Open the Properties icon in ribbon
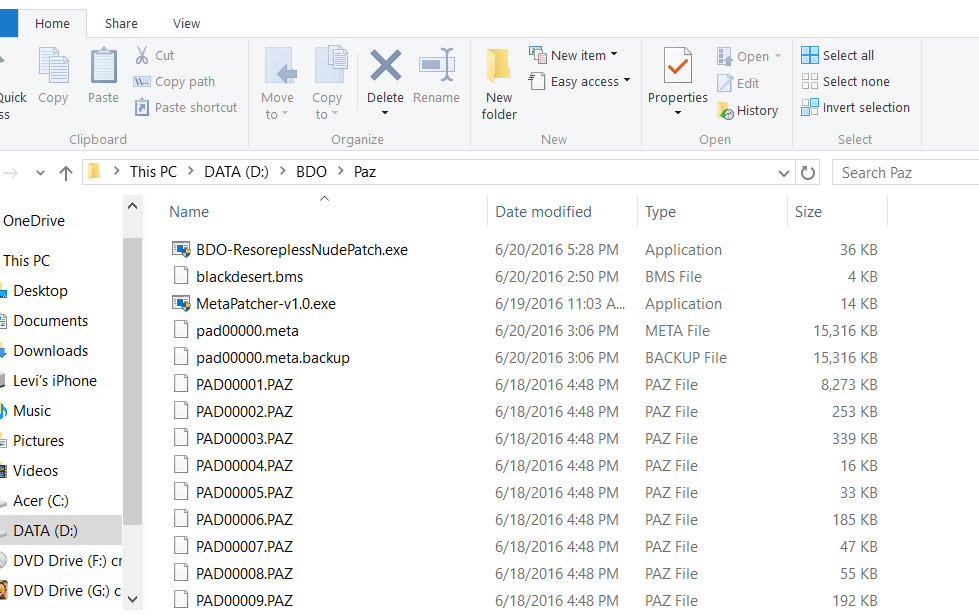This screenshot has width=979, height=615. pyautogui.click(x=677, y=68)
